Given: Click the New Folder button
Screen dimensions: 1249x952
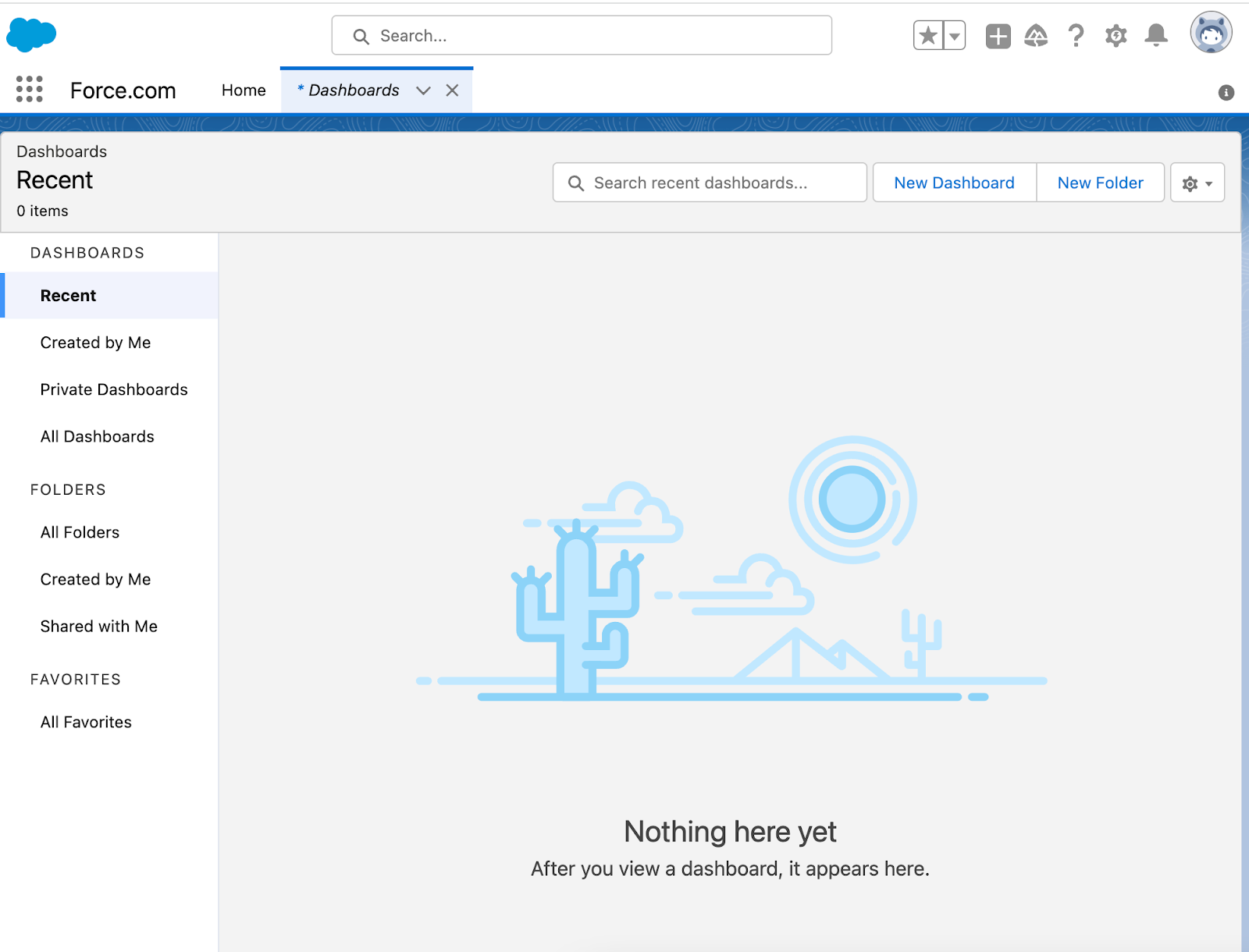Looking at the screenshot, I should point(1100,183).
